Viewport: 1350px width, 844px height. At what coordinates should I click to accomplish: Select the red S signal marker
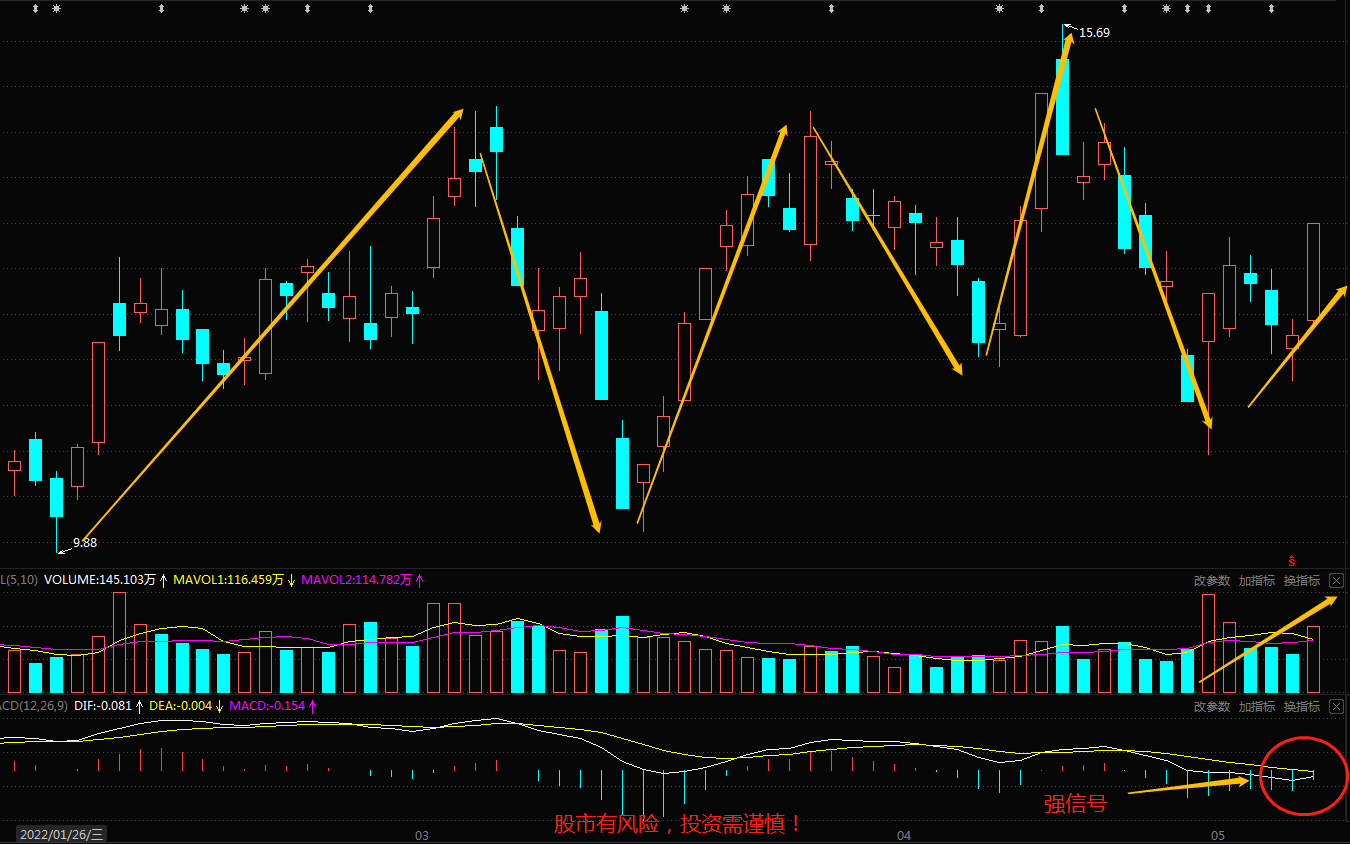1292,561
